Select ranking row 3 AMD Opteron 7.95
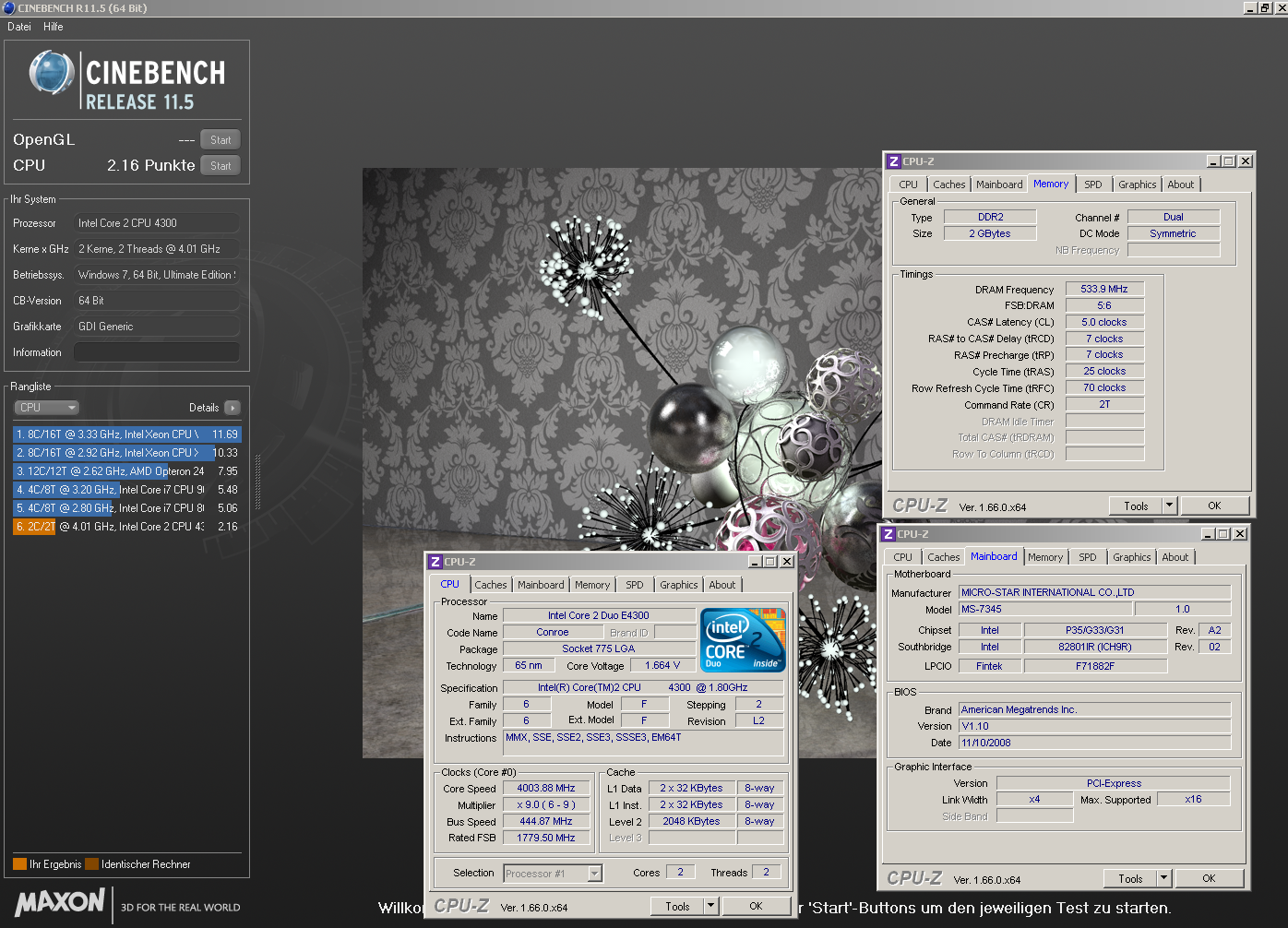The height and width of the screenshot is (928, 1288). pyautogui.click(x=127, y=470)
